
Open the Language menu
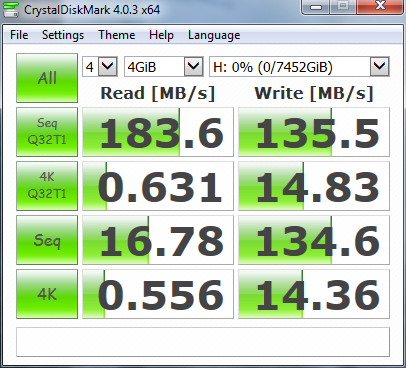tap(214, 35)
